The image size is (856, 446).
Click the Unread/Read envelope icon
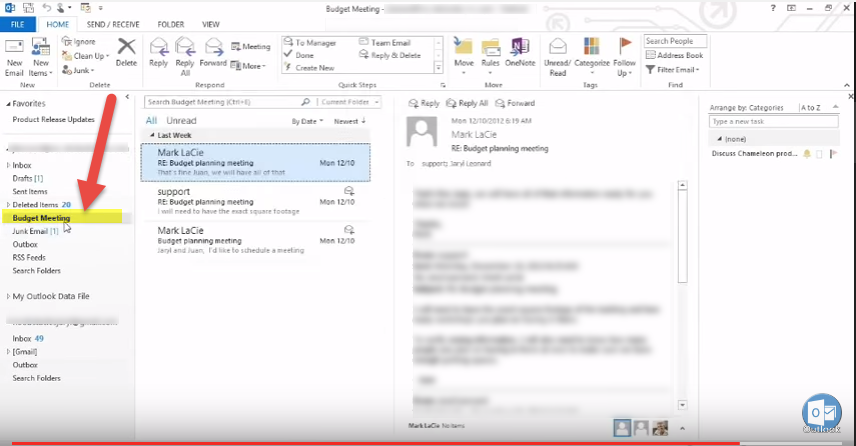click(x=558, y=50)
